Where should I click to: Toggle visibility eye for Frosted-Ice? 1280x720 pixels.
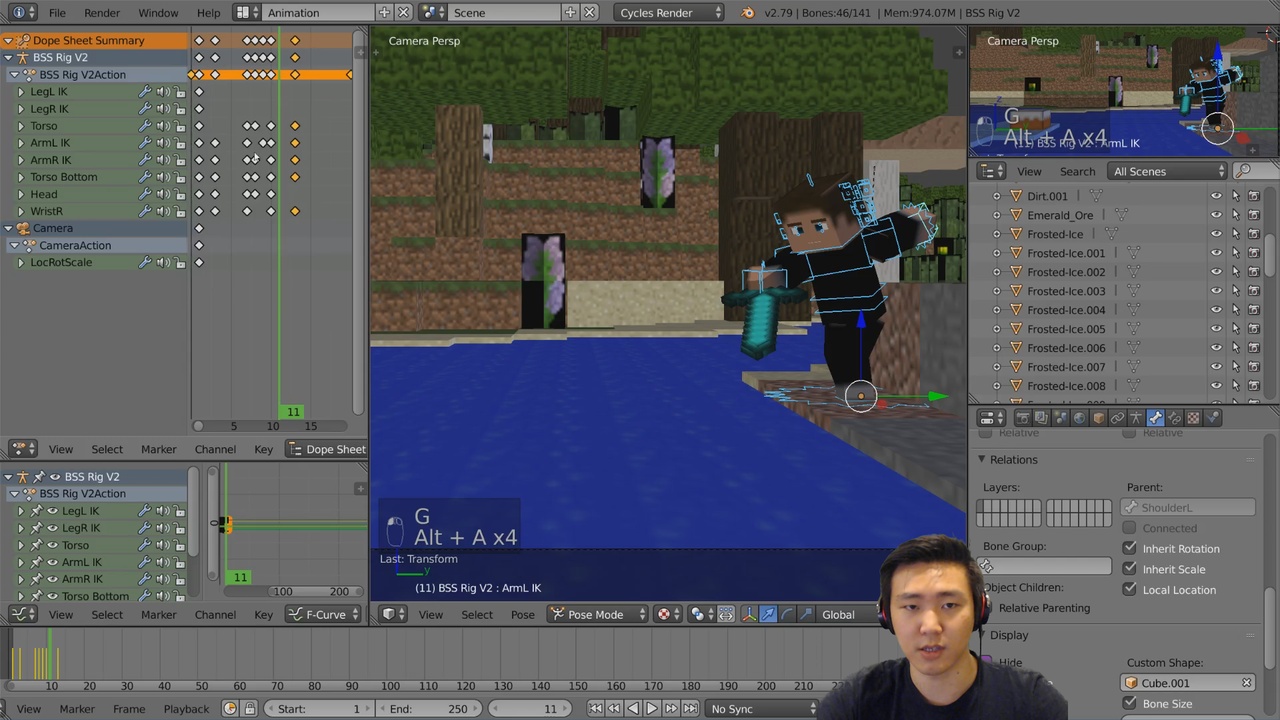point(1217,234)
